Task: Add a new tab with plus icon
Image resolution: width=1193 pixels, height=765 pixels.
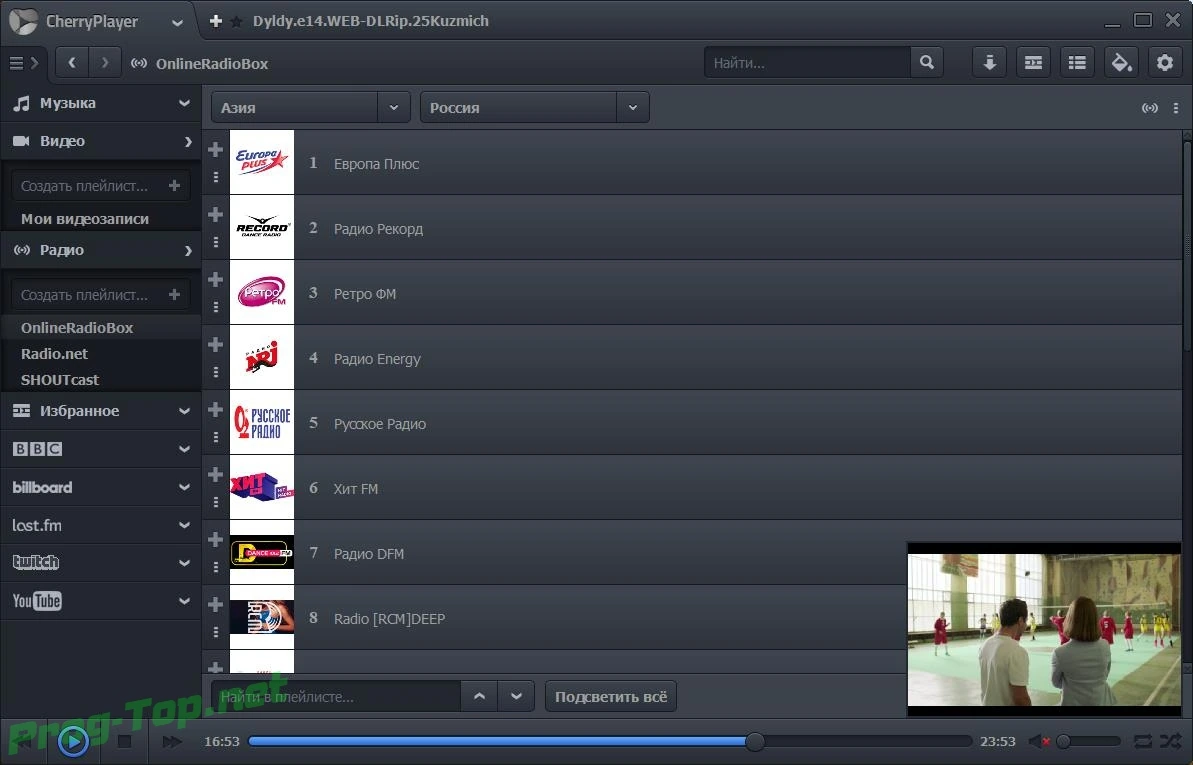Action: pos(216,21)
